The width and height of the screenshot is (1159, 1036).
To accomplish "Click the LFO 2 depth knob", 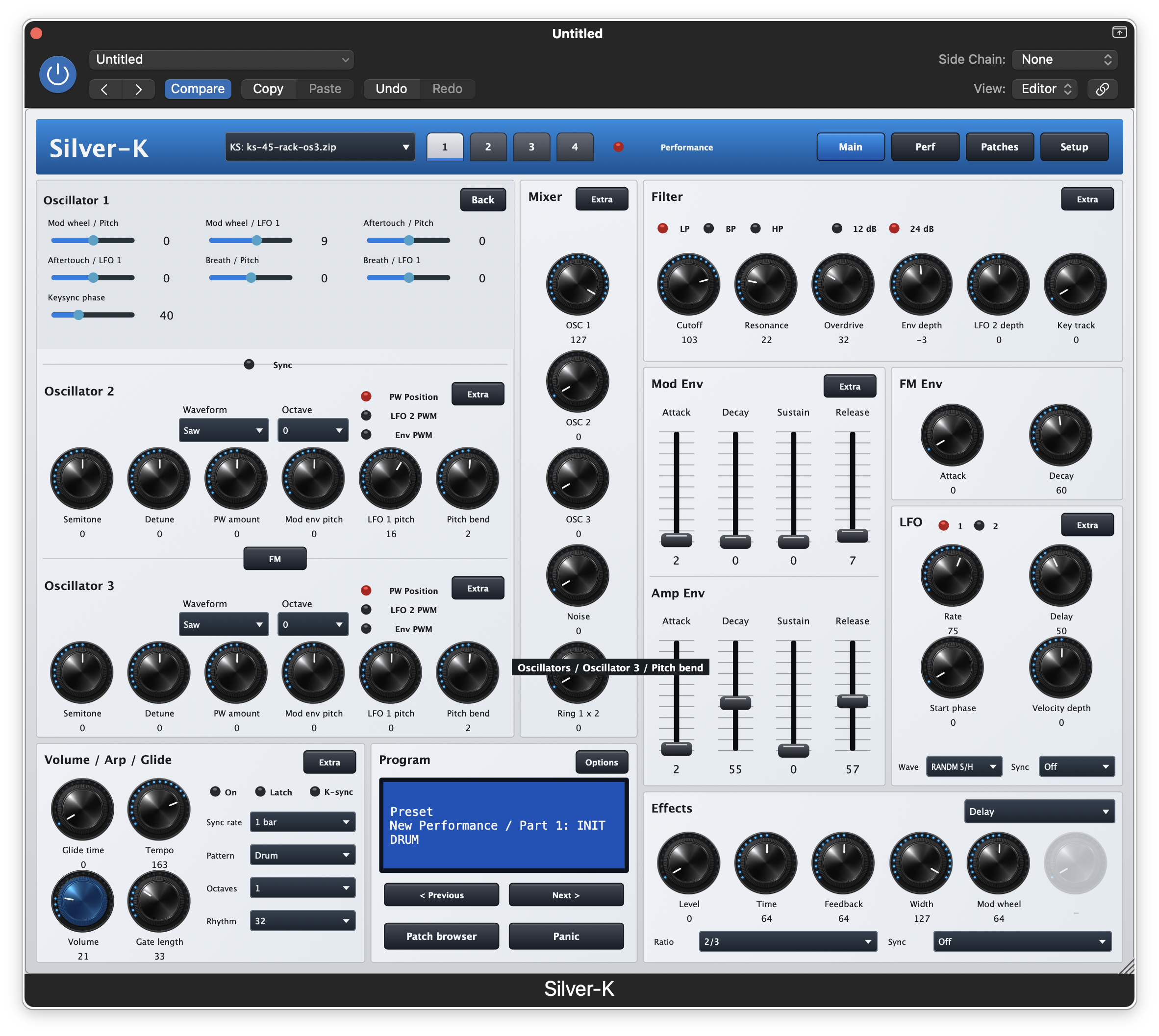I will coord(998,284).
